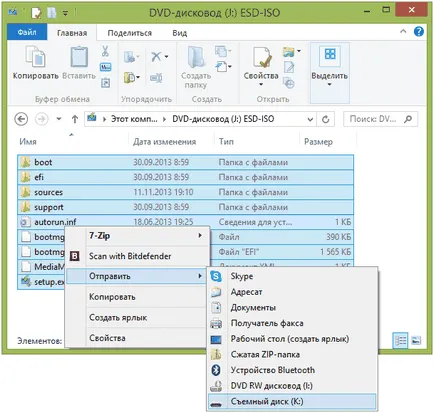This screenshot has width=434, height=413.
Task: Open the Поделиться ribbon tab
Action: click(130, 33)
